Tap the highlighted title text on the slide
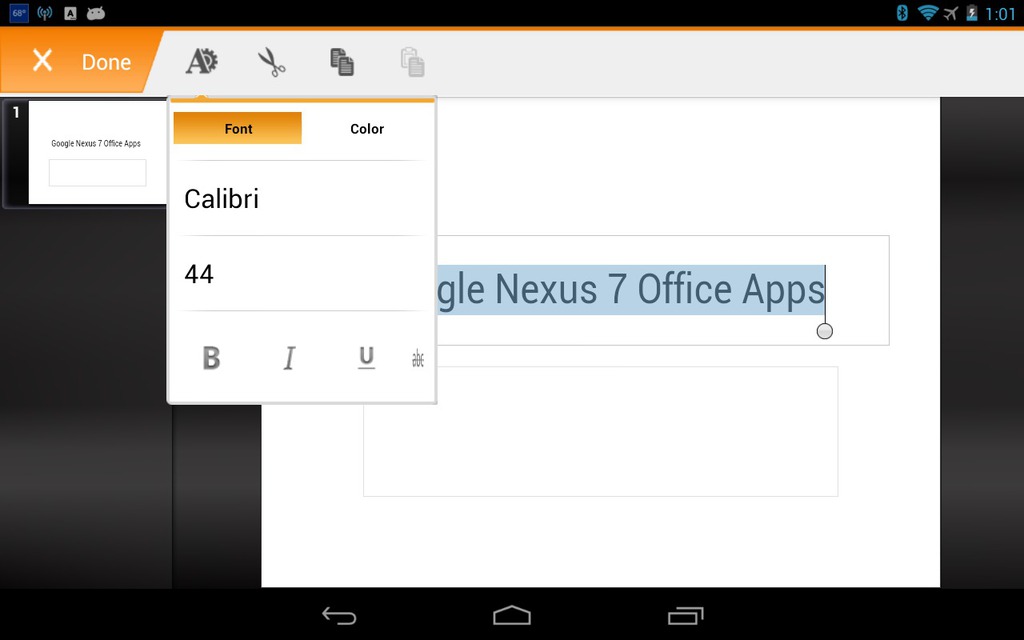This screenshot has height=640, width=1024. 631,289
